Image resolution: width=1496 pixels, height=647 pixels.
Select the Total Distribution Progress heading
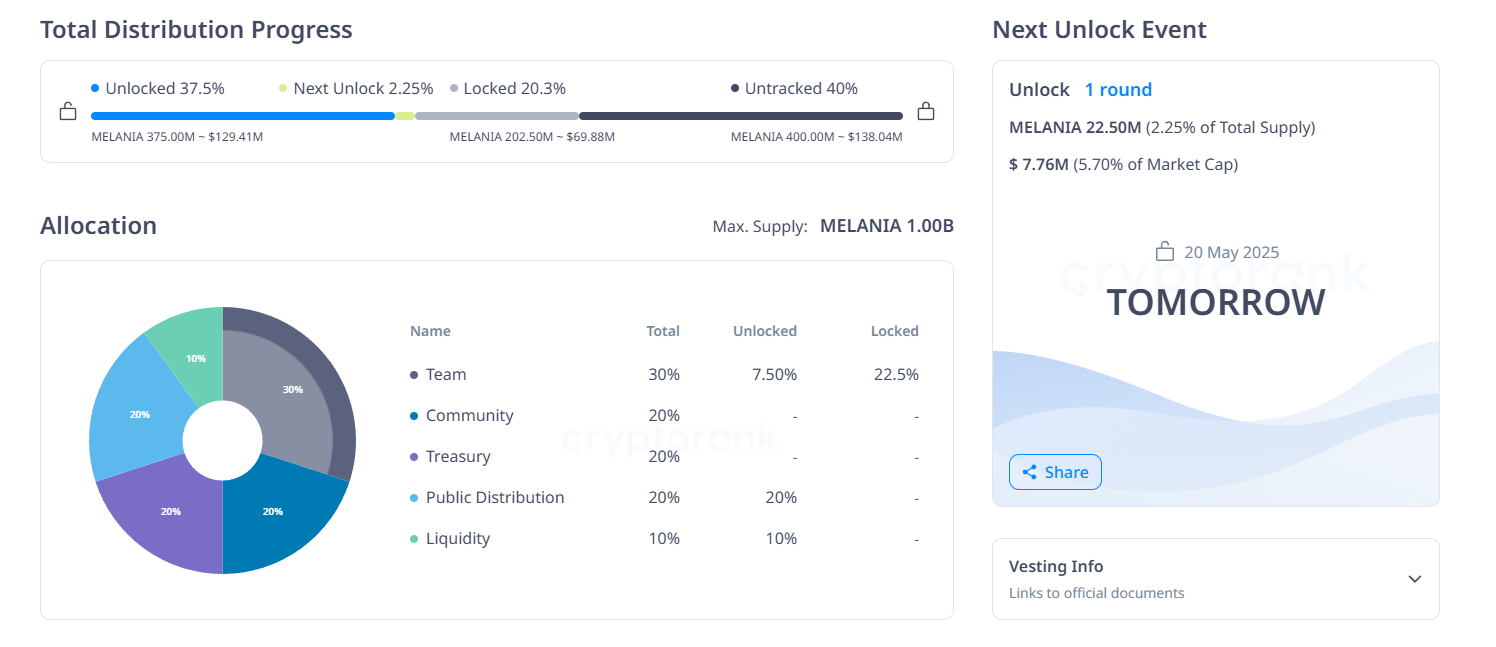(196, 29)
